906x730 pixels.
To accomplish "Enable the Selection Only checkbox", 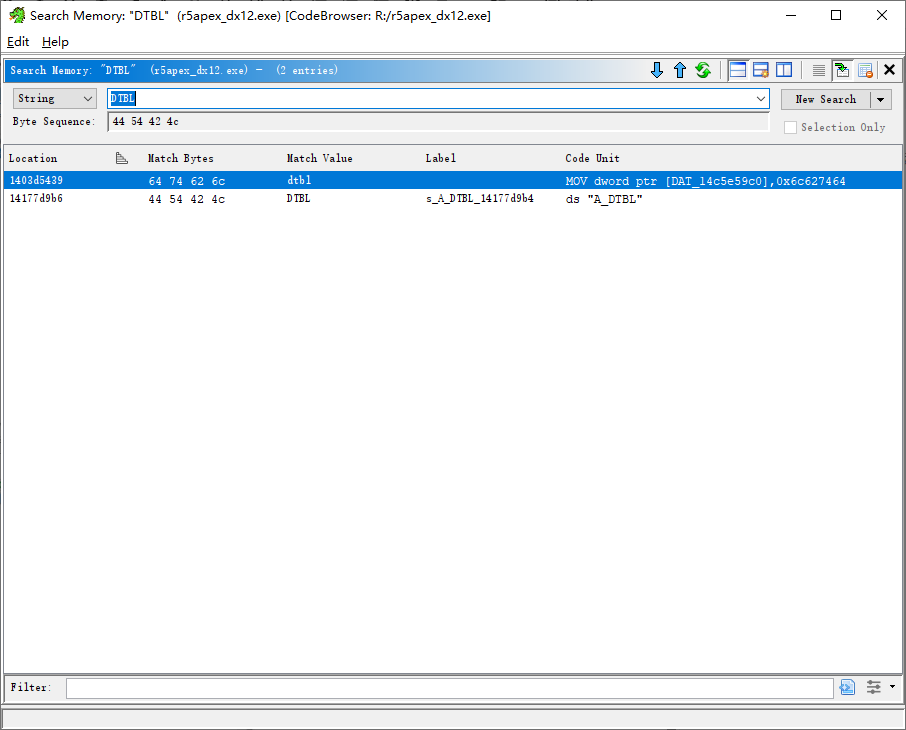I will 790,127.
